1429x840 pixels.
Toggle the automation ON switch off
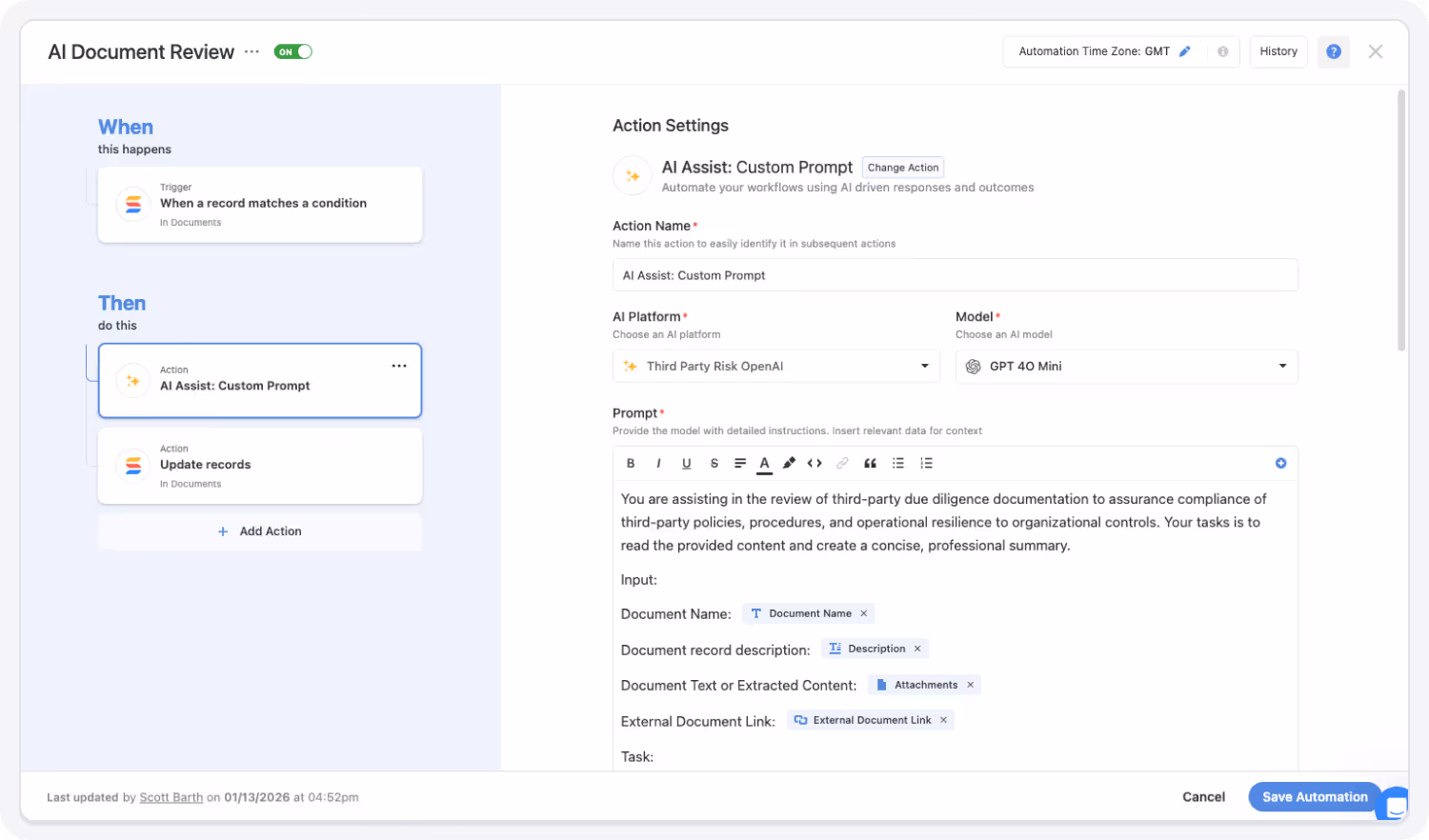(x=293, y=52)
